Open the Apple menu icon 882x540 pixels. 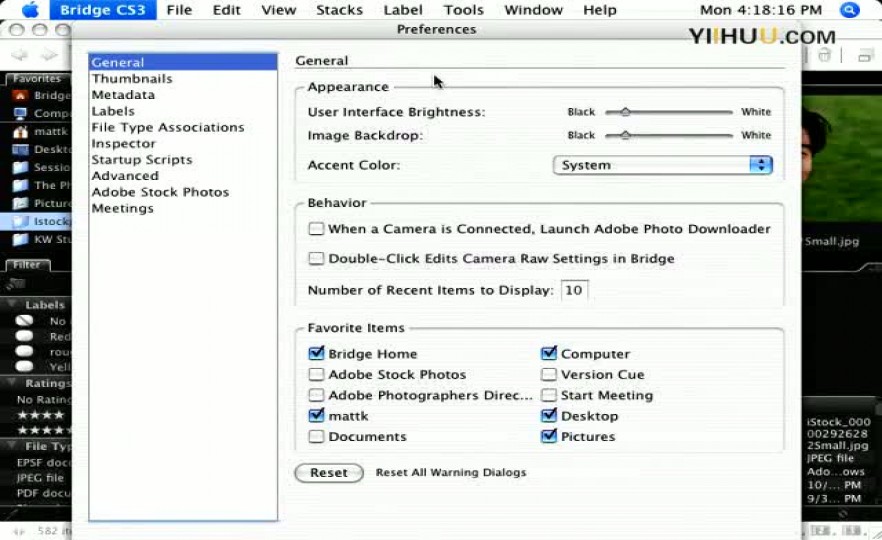coord(30,10)
